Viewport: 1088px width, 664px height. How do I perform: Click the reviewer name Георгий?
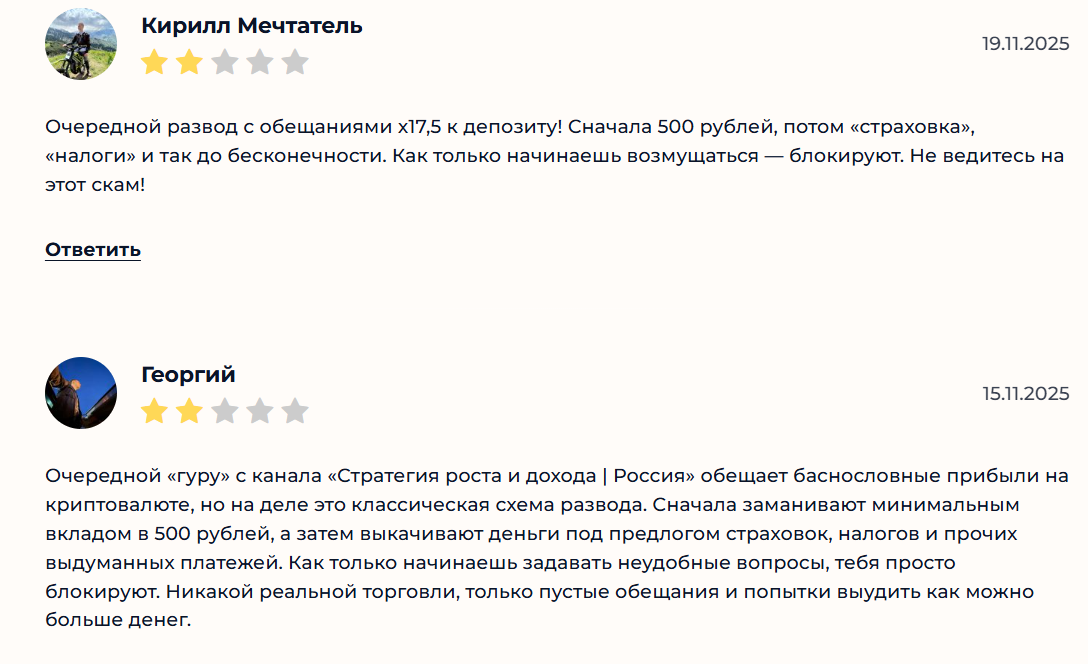tap(189, 375)
